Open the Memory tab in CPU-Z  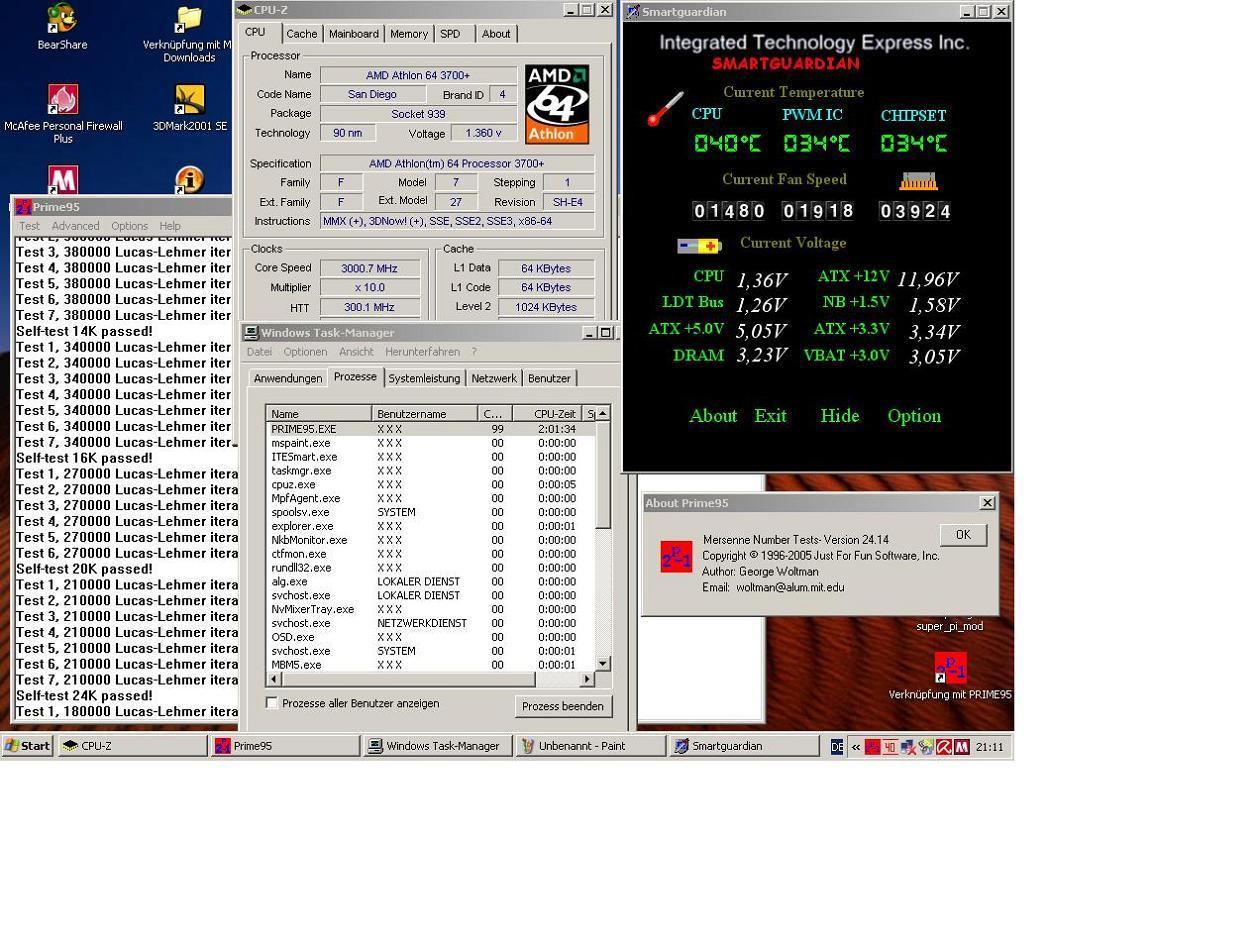[x=409, y=34]
